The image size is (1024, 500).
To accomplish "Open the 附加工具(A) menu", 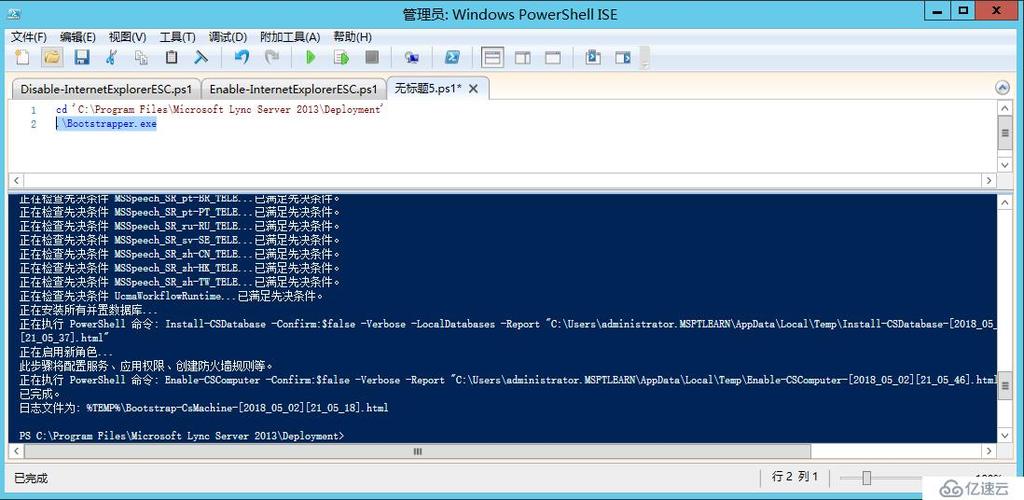I will [x=290, y=37].
